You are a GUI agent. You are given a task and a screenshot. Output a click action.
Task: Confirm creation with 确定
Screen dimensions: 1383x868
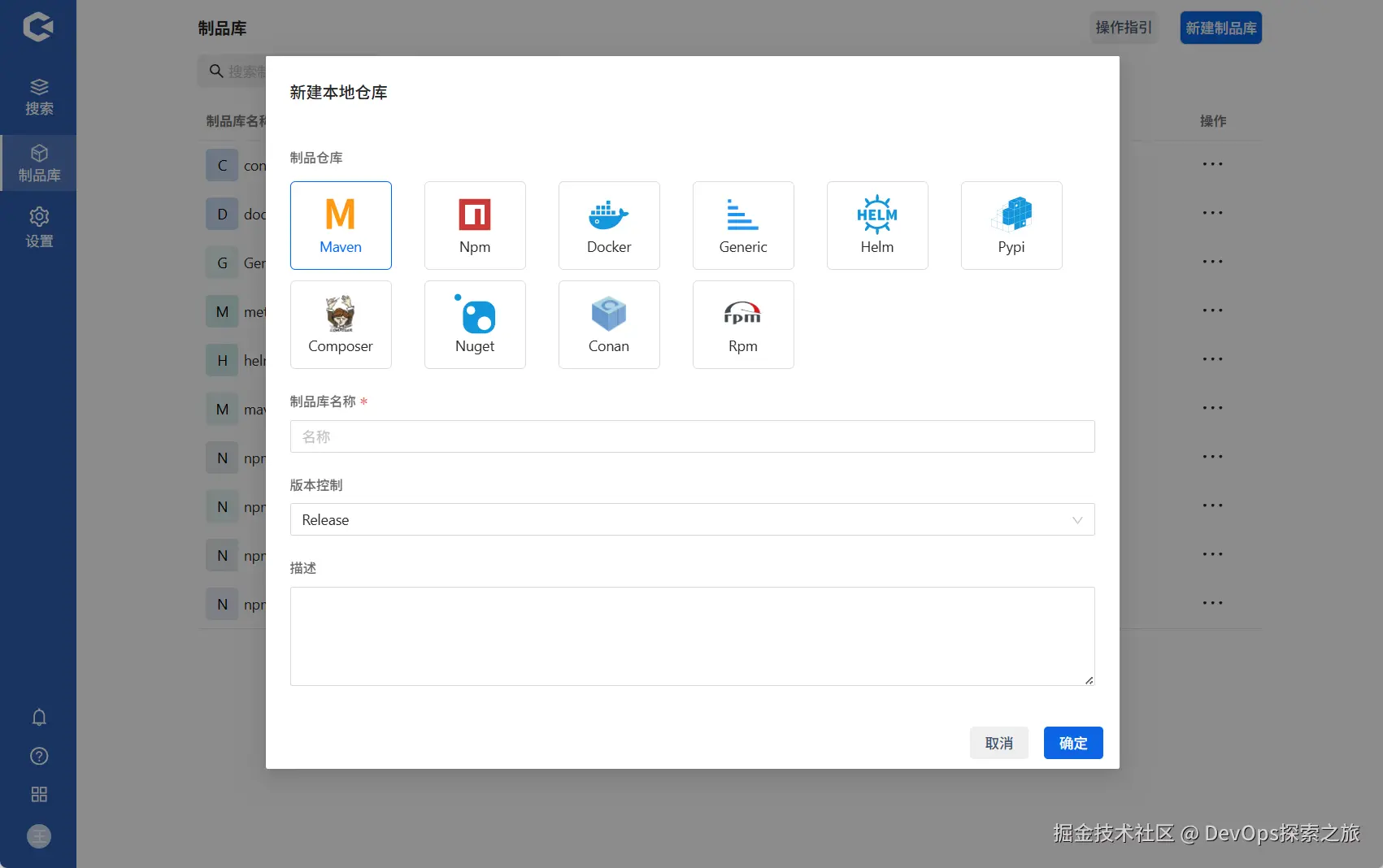[x=1073, y=743]
